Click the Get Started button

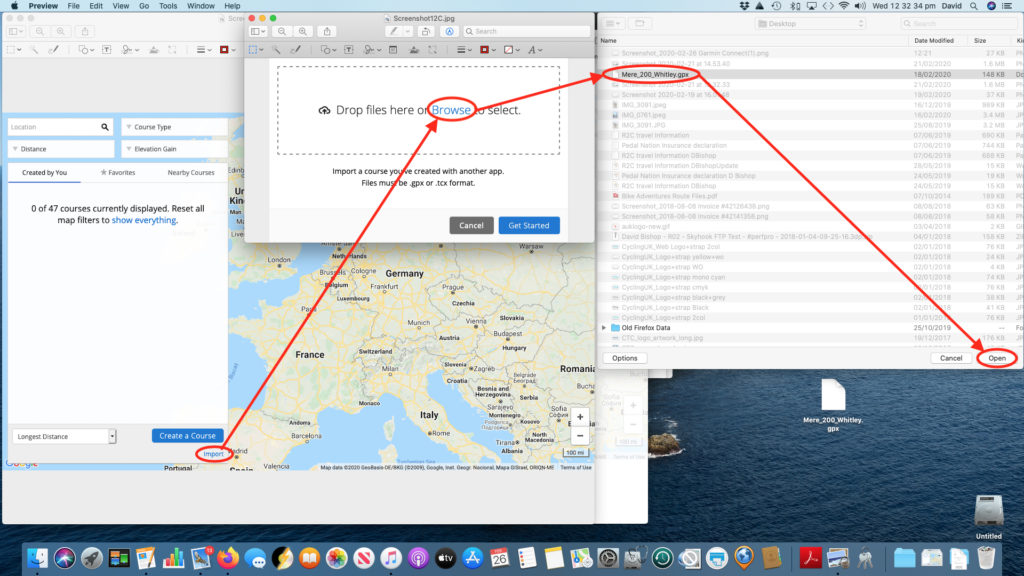click(x=529, y=225)
